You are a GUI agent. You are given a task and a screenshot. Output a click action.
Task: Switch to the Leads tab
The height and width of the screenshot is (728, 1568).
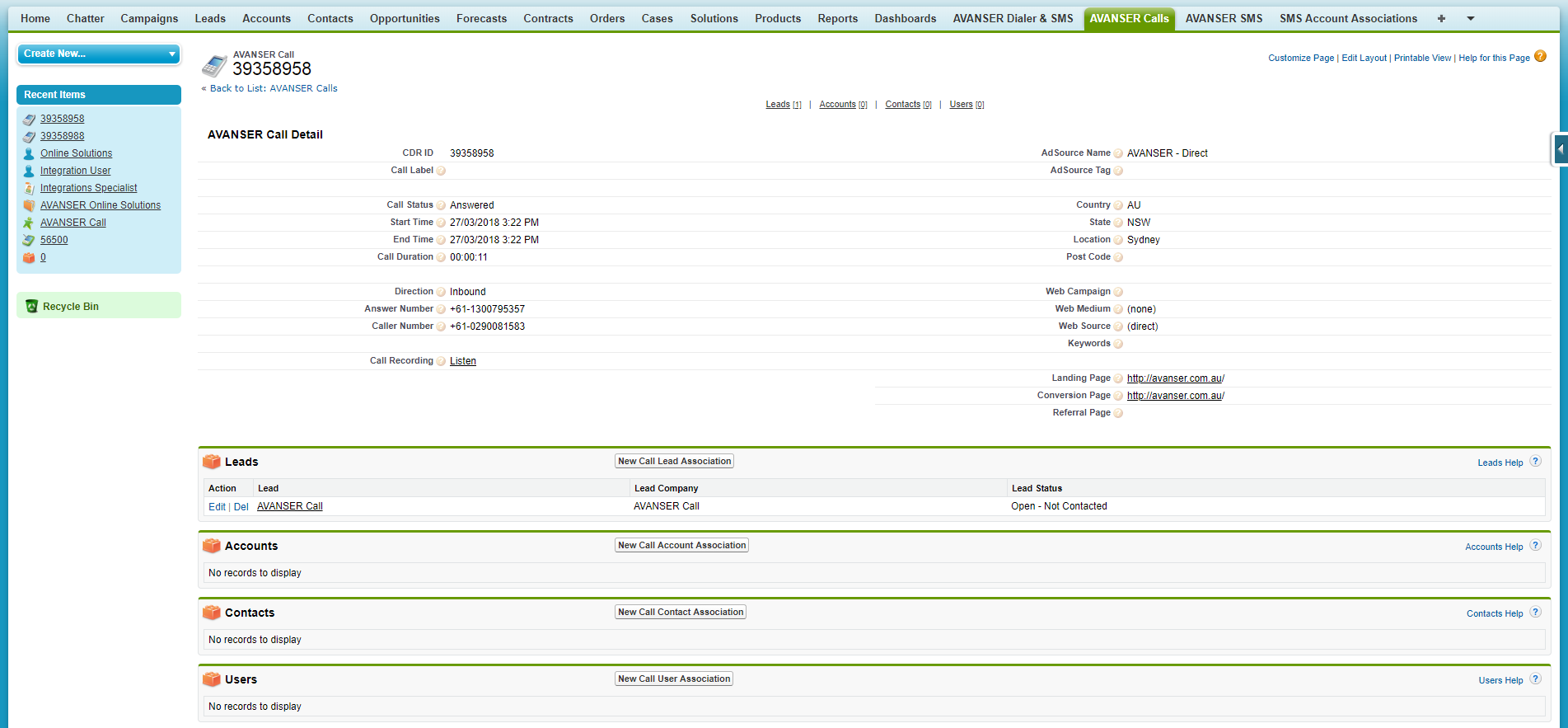[210, 18]
